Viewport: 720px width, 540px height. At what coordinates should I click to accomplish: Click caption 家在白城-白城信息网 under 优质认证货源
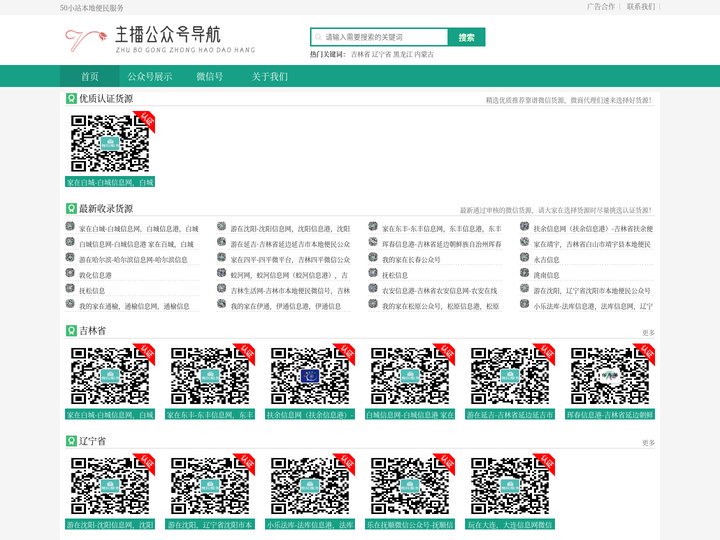pos(110,182)
